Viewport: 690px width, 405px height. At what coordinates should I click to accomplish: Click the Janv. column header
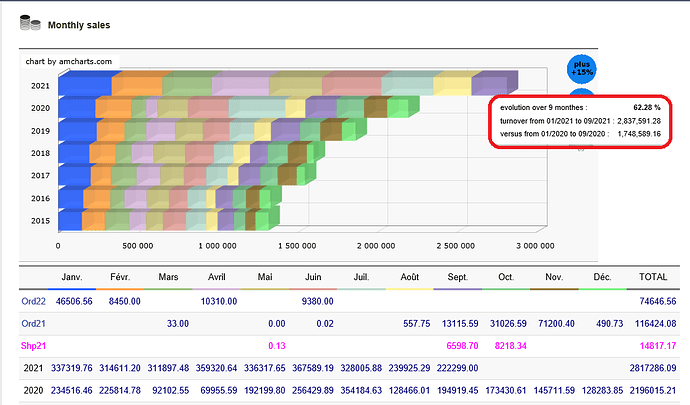(72, 277)
